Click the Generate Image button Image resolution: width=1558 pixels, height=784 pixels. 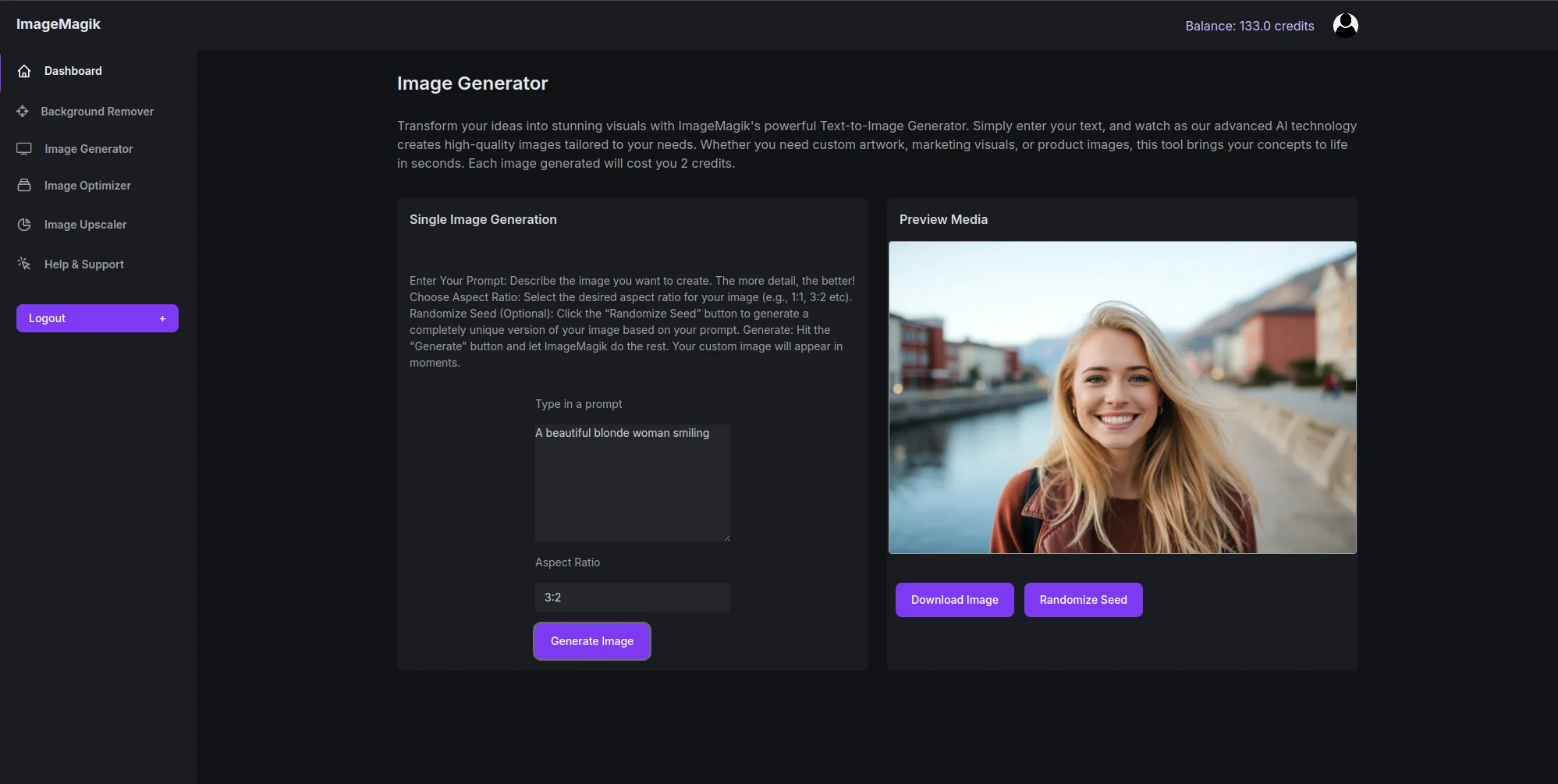point(591,640)
